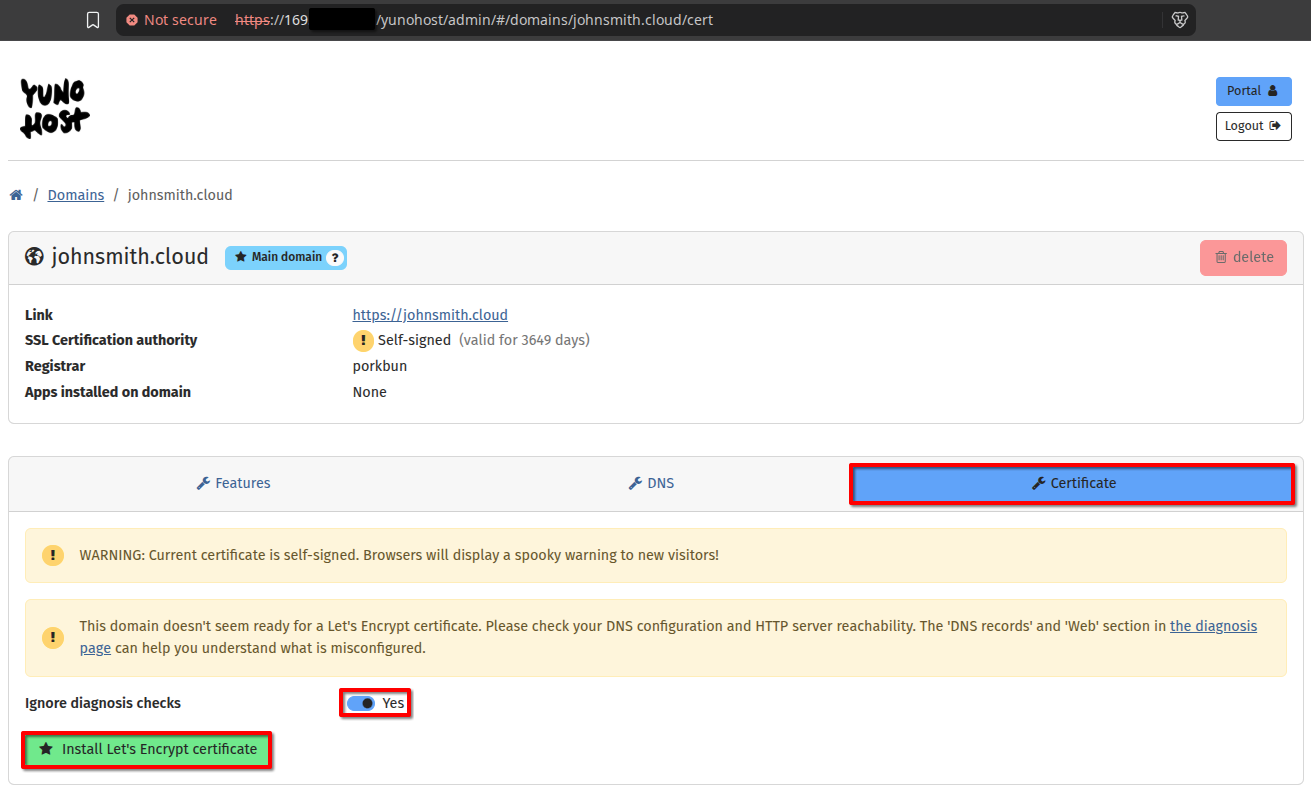
Task: Click the johnsmith.cloud breadcrumb text
Action: [180, 195]
